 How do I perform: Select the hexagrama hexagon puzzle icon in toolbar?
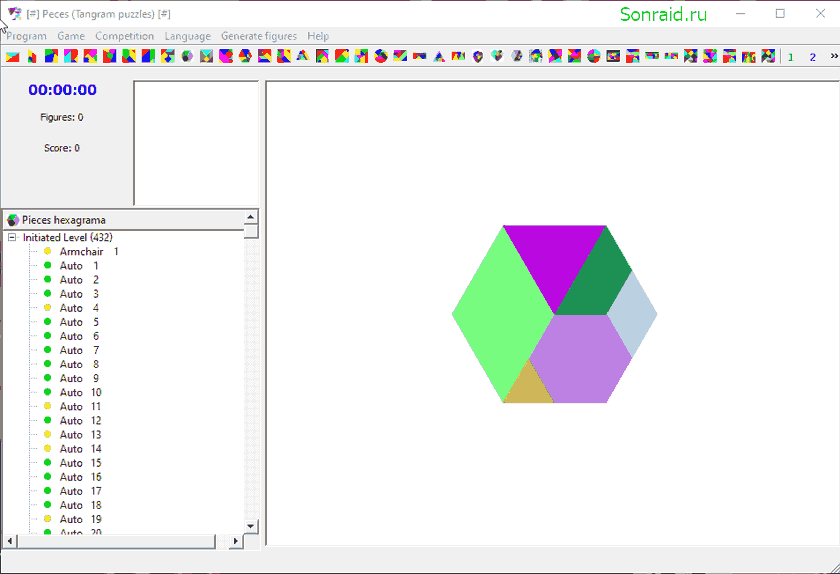point(187,56)
